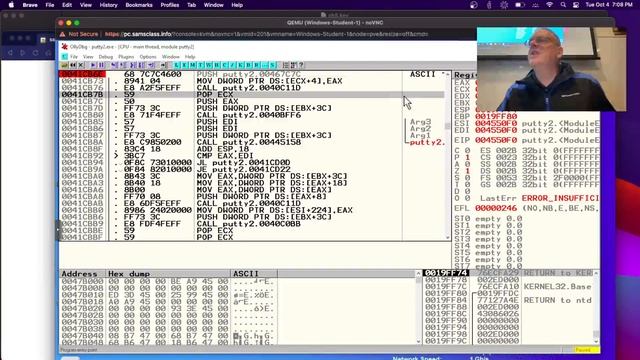Open the OllyDbg Options menu
The image size is (640, 360).
[x=148, y=57]
